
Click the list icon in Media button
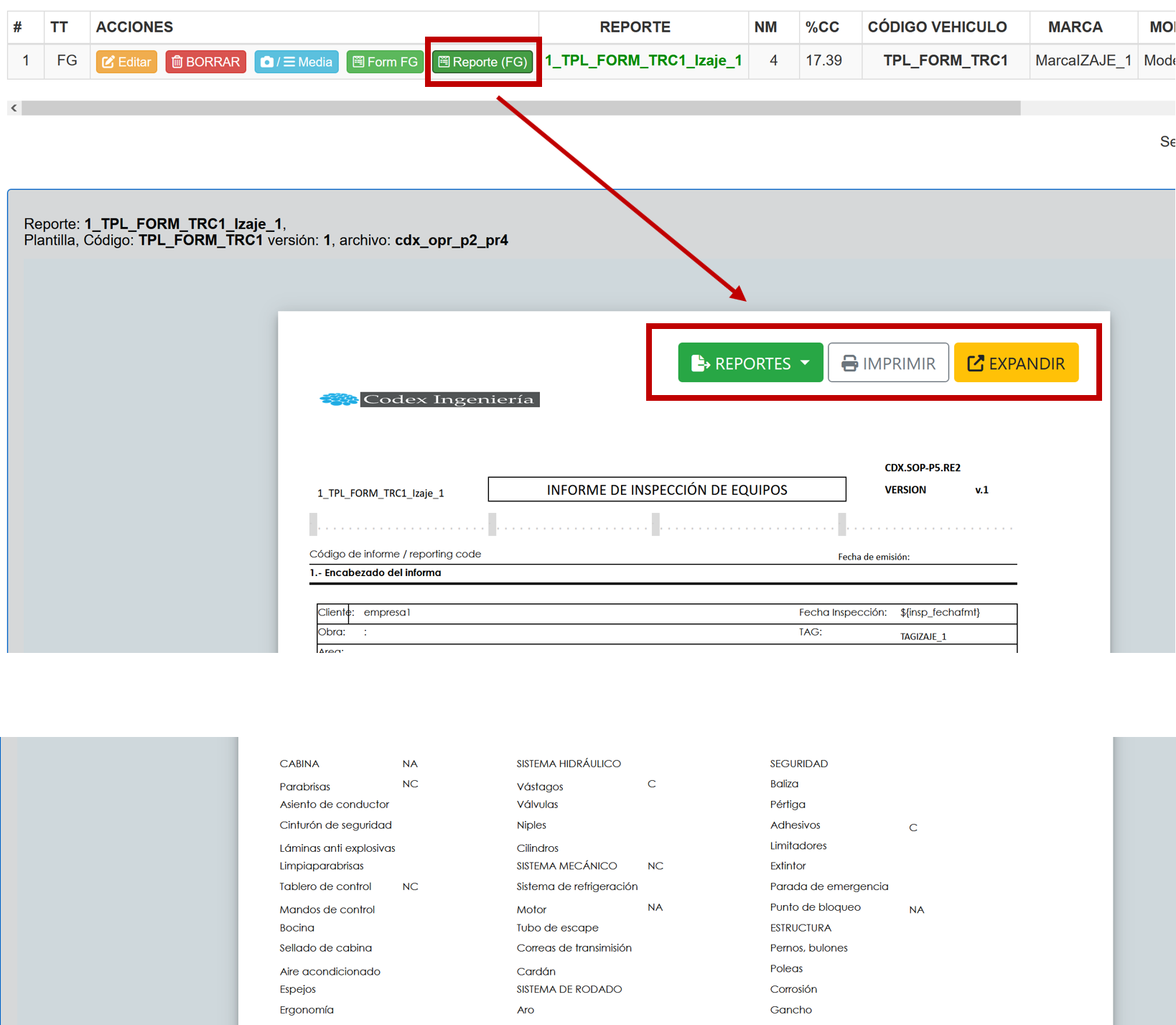[289, 62]
